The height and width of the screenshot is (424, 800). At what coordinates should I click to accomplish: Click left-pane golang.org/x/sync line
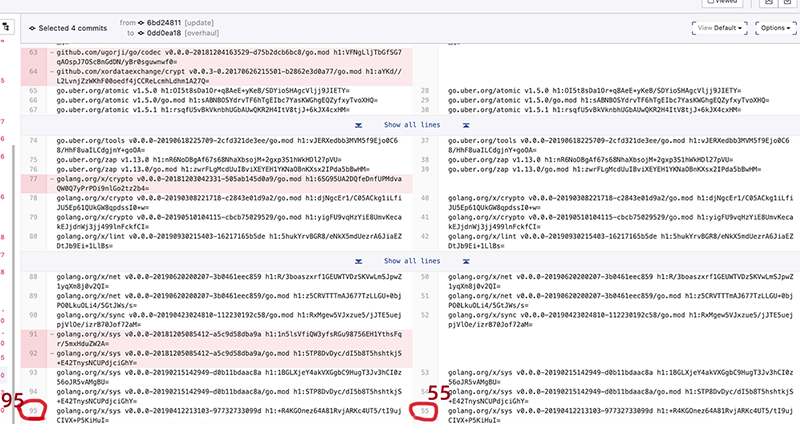point(229,319)
